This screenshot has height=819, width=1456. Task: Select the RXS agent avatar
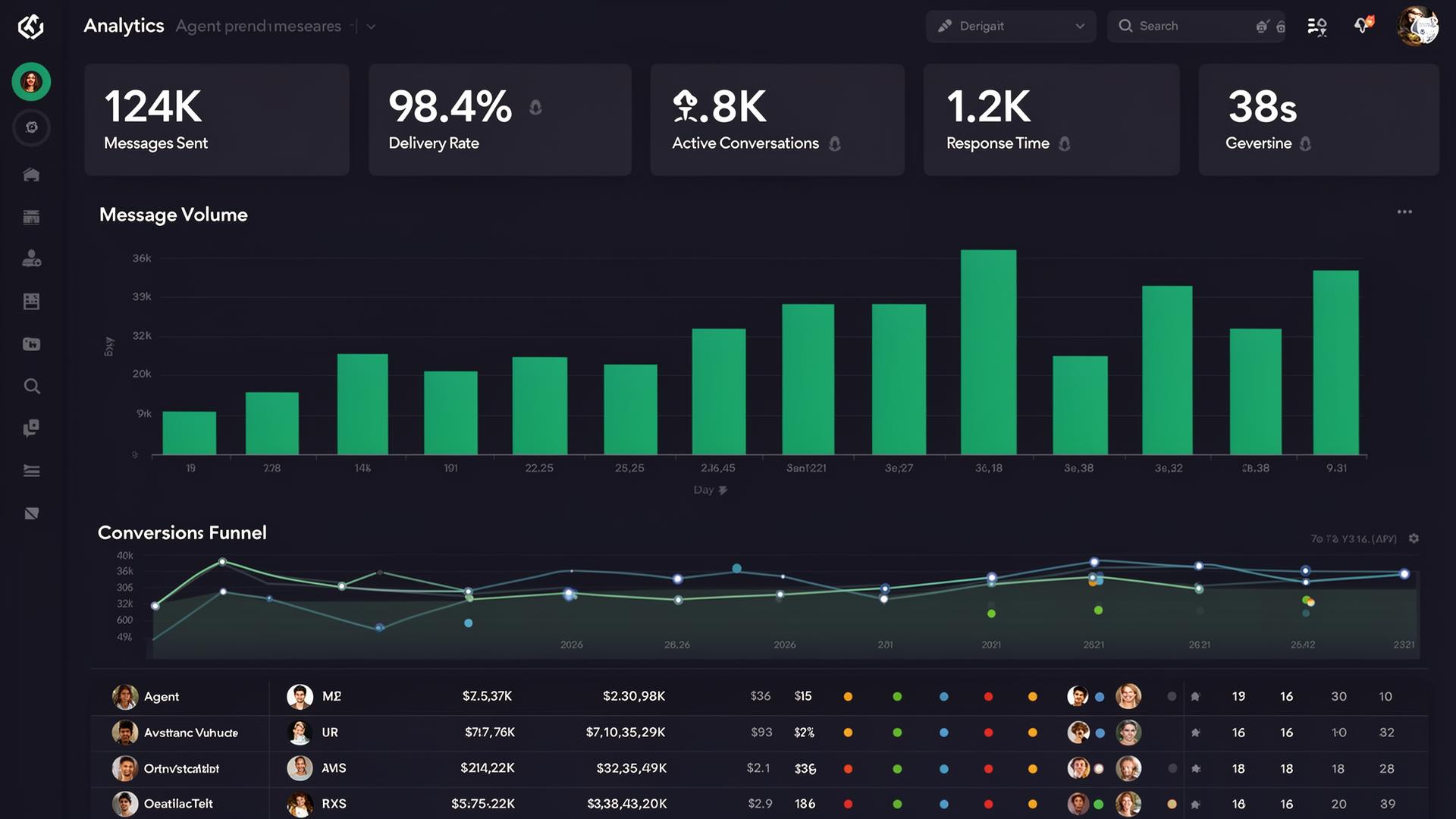click(300, 804)
